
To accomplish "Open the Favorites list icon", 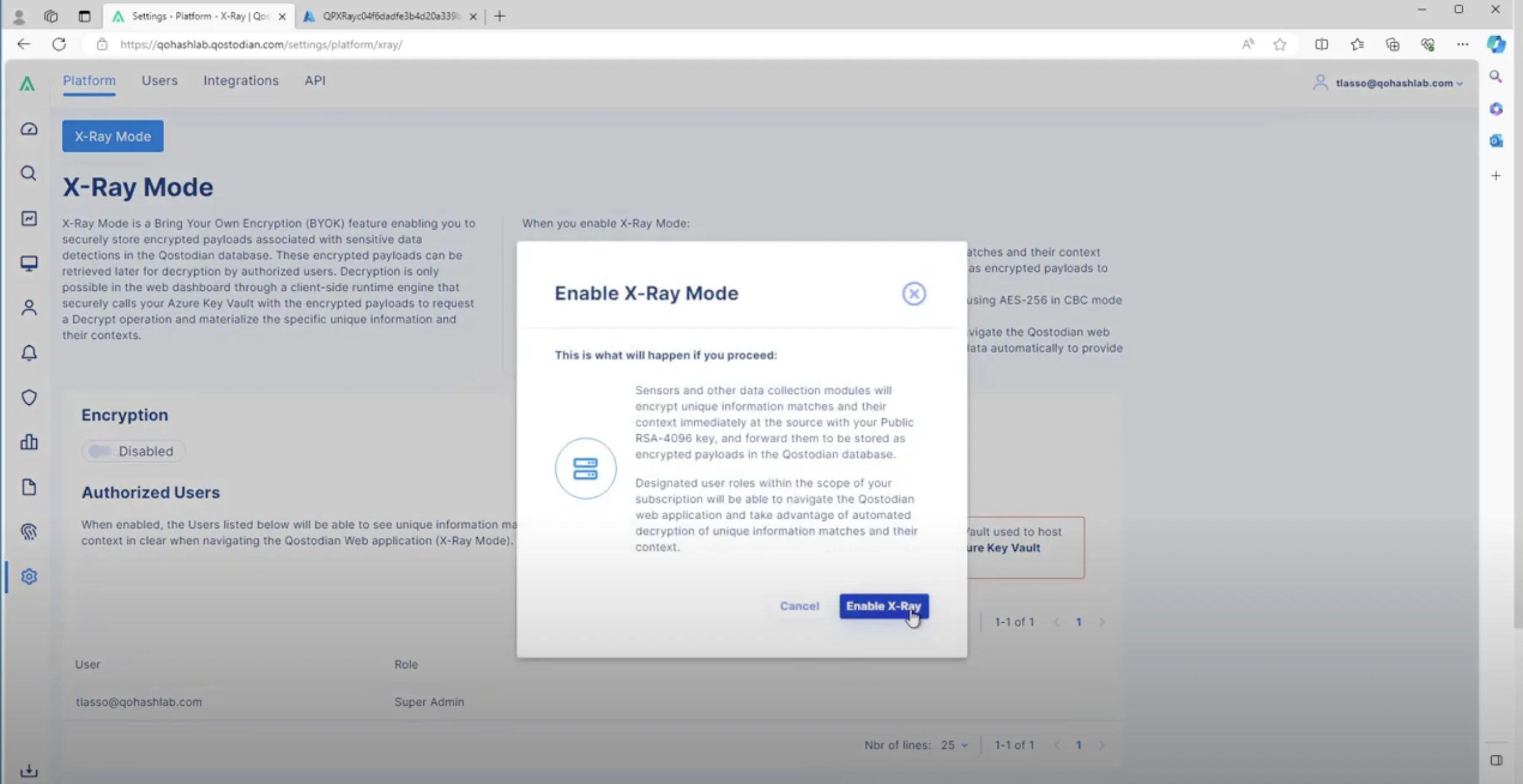I will point(1357,44).
